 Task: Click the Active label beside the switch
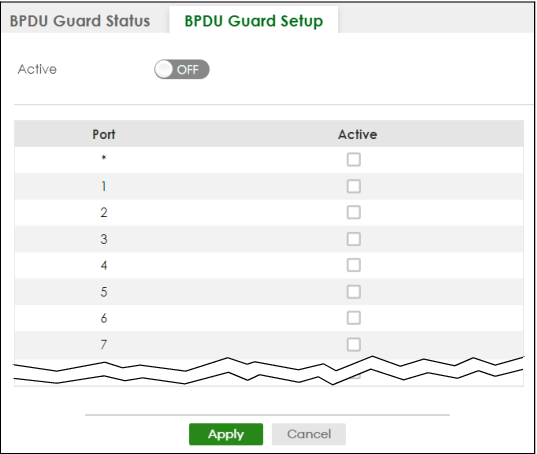[37, 69]
